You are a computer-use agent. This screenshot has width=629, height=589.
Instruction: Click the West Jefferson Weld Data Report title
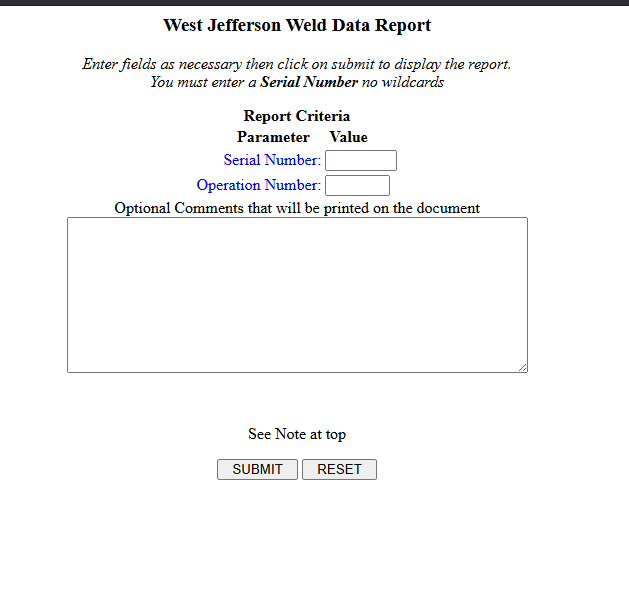[x=297, y=25]
